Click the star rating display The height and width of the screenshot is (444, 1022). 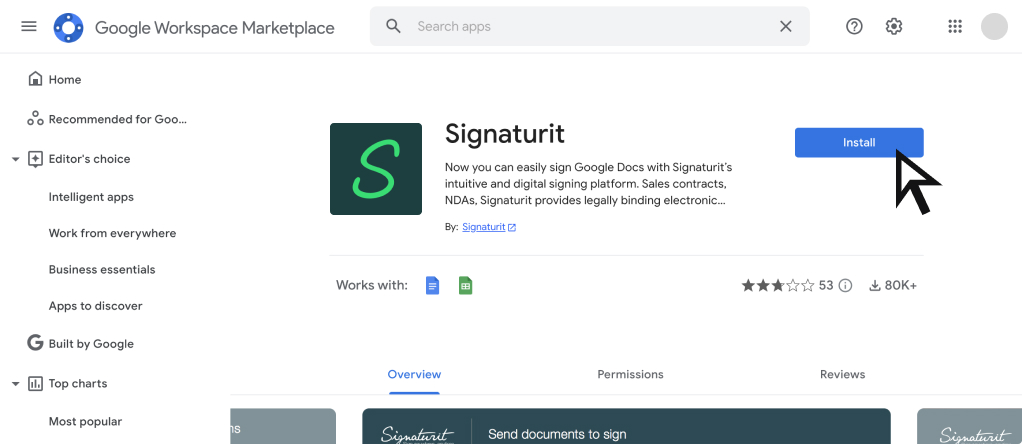[778, 286]
